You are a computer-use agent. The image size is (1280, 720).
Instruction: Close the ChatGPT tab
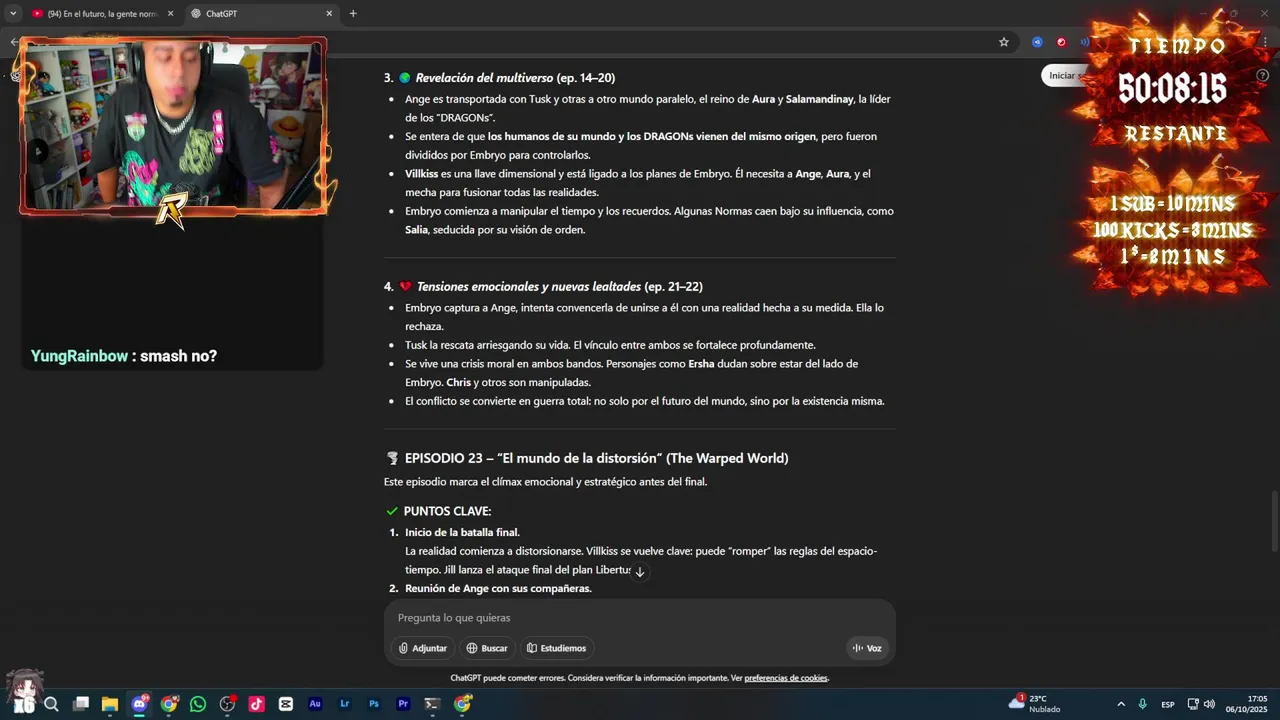click(329, 13)
